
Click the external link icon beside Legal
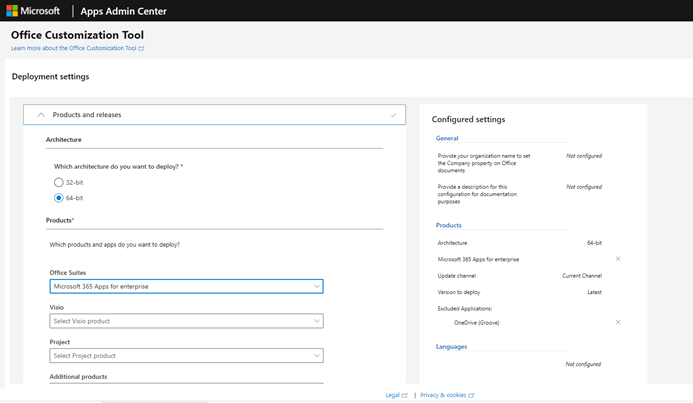pyautogui.click(x=404, y=395)
